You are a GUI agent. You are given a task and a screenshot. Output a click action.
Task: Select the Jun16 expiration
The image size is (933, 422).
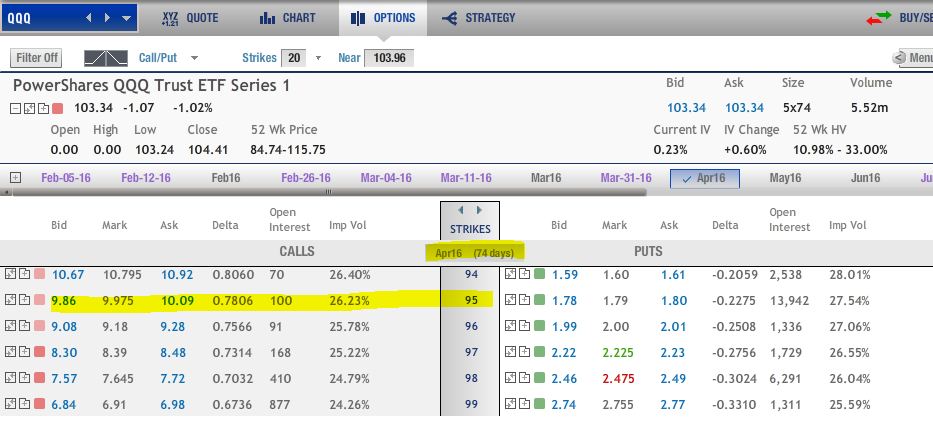(866, 178)
